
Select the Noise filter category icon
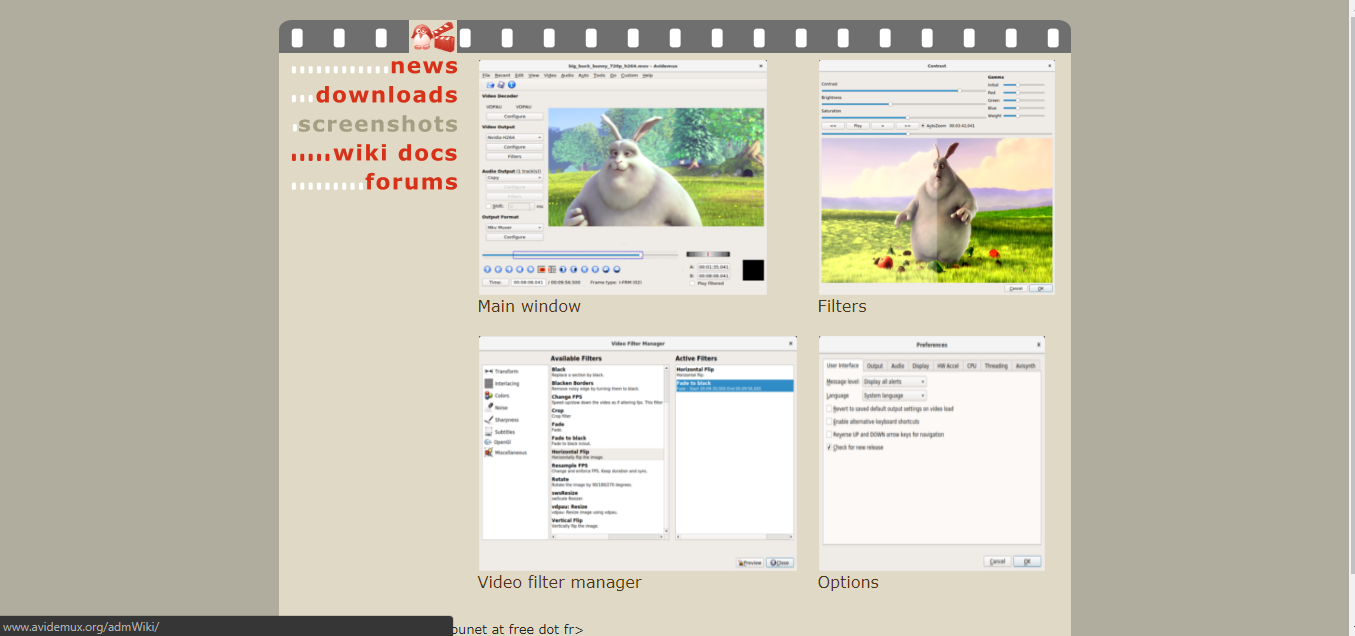pyautogui.click(x=488, y=407)
